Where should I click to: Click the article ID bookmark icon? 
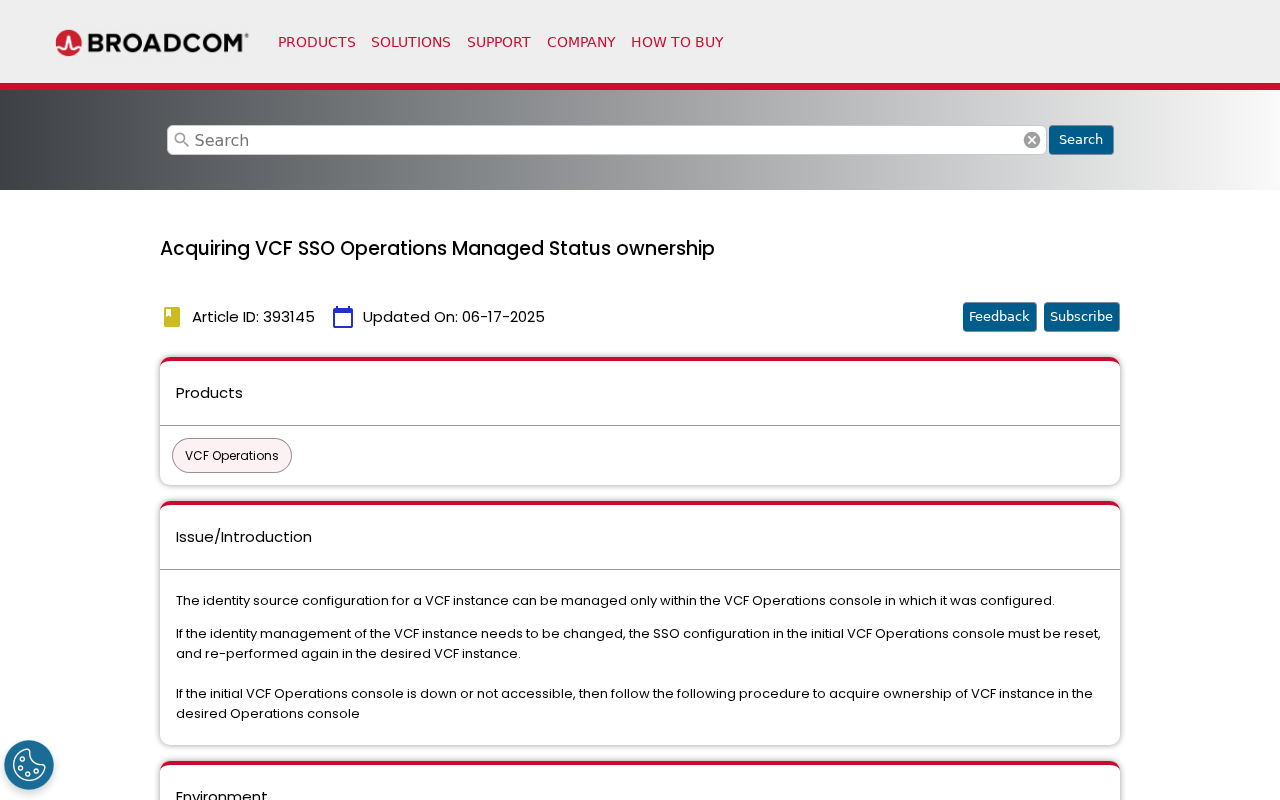point(170,315)
